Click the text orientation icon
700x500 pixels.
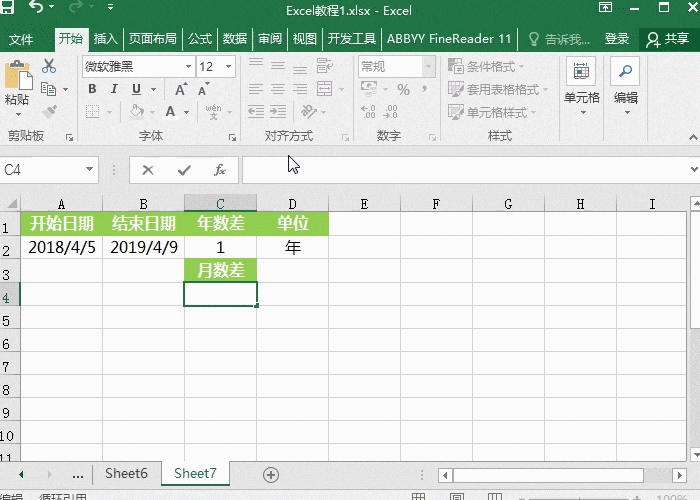(309, 111)
